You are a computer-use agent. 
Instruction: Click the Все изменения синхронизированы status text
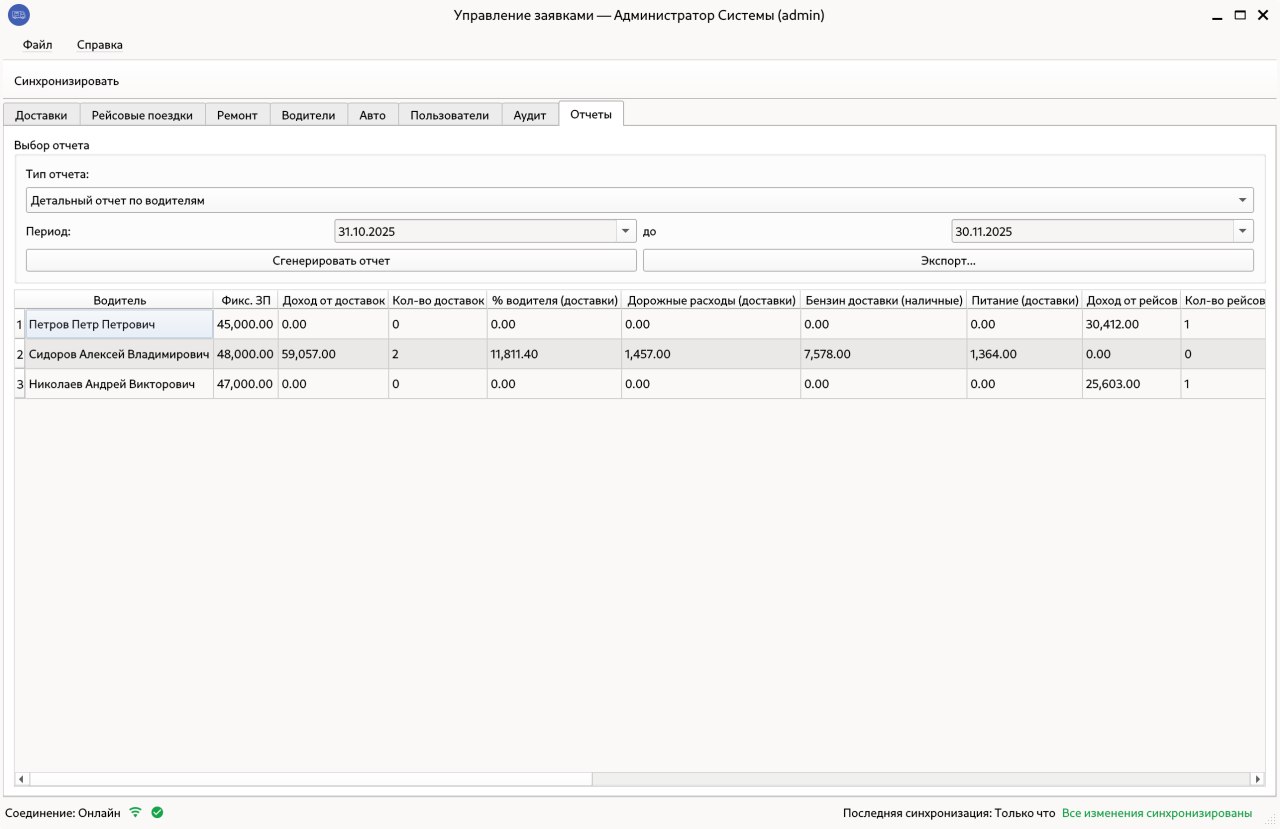click(x=1157, y=813)
